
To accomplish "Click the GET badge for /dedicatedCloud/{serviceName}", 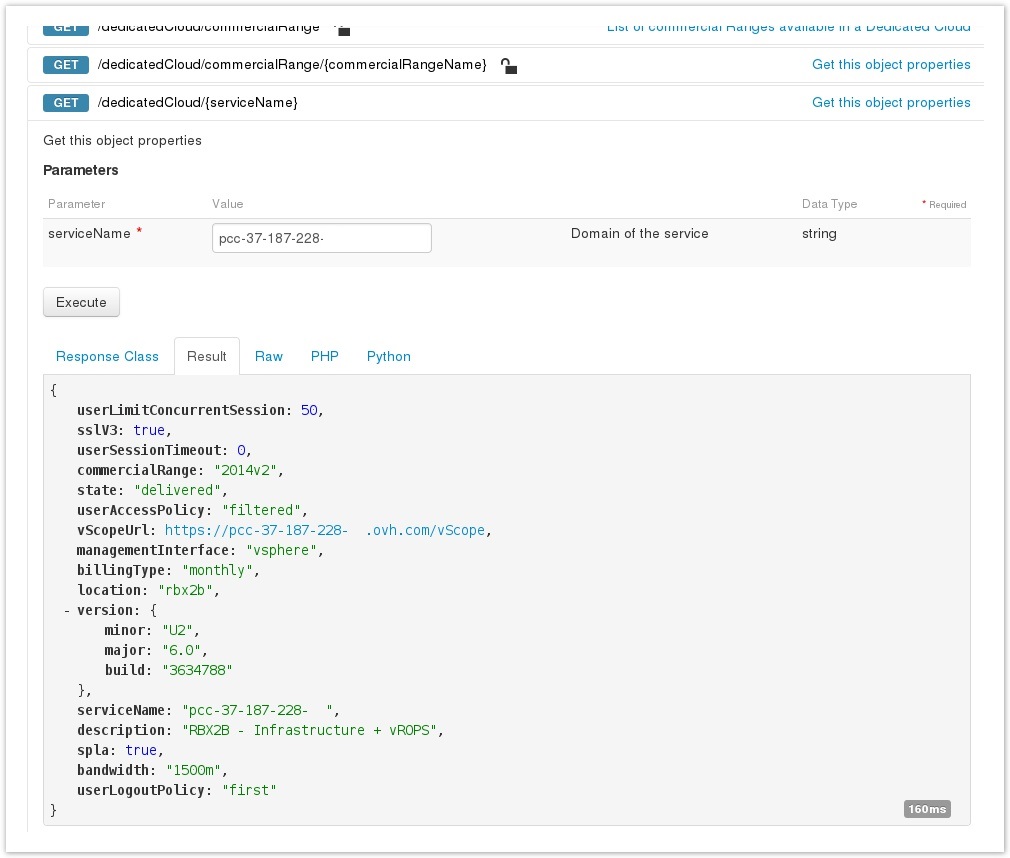I will point(66,103).
